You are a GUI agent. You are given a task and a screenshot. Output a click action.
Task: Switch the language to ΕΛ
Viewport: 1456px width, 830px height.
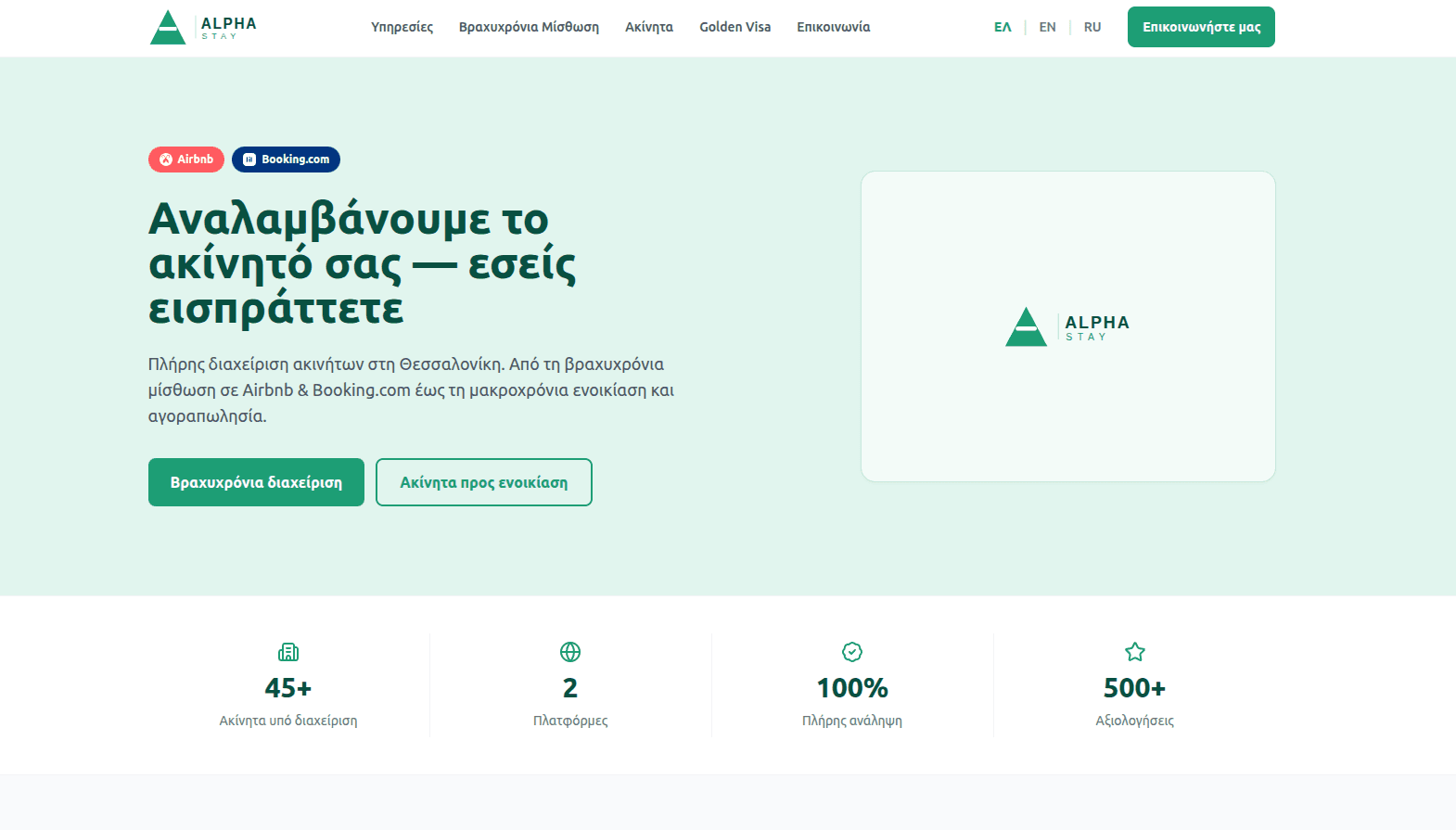[1003, 27]
